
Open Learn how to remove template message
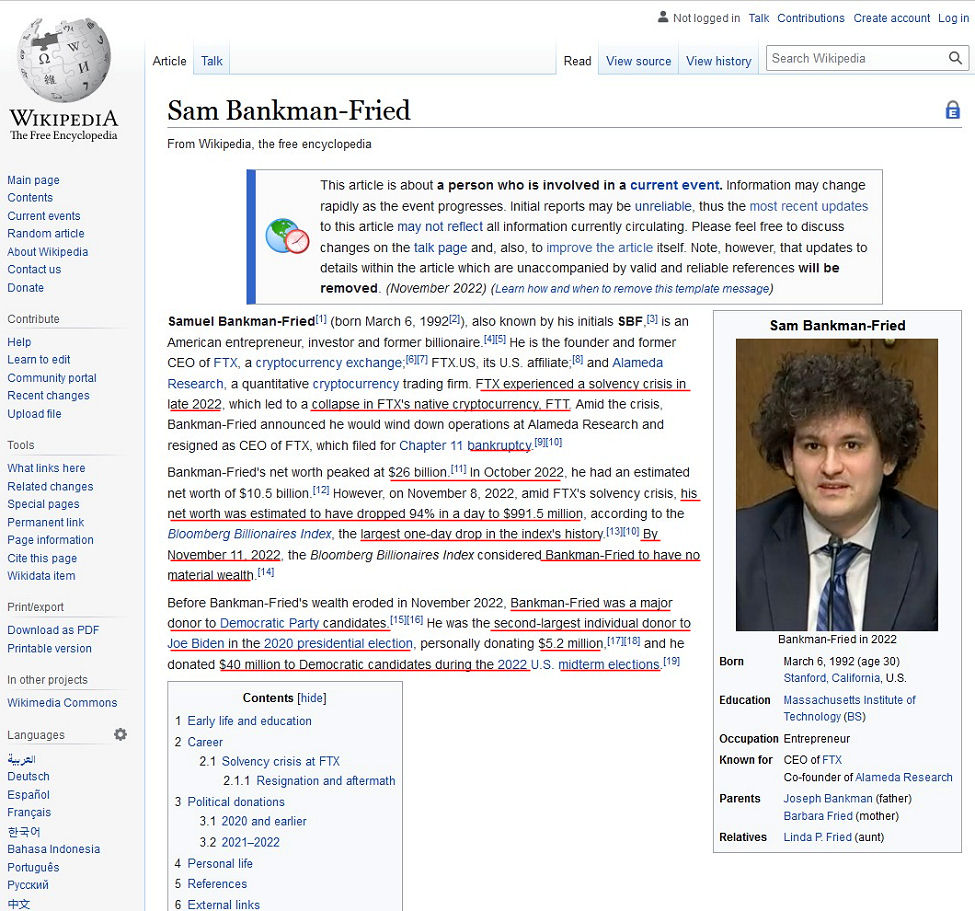pyautogui.click(x=632, y=289)
